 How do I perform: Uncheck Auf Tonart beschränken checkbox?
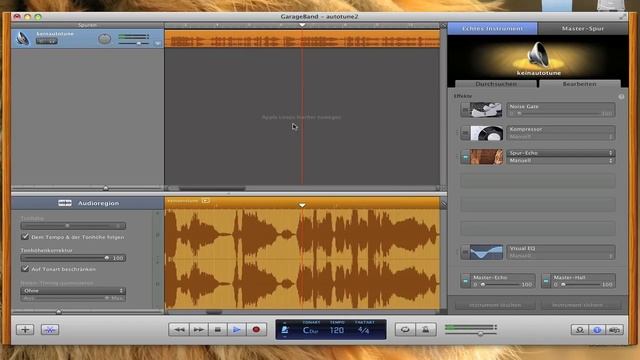[x=25, y=269]
